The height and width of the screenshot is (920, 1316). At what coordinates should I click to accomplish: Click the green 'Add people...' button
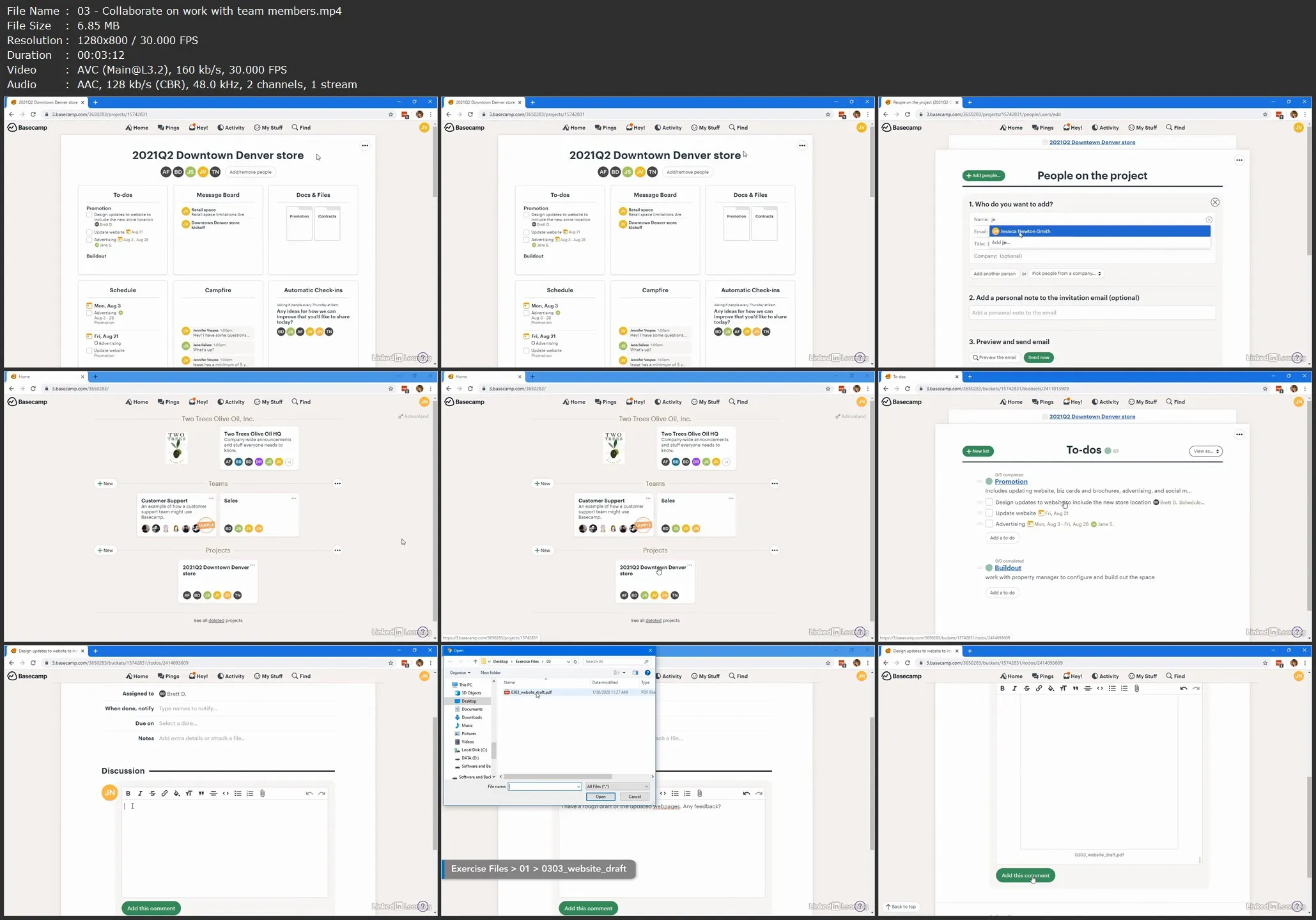click(983, 176)
